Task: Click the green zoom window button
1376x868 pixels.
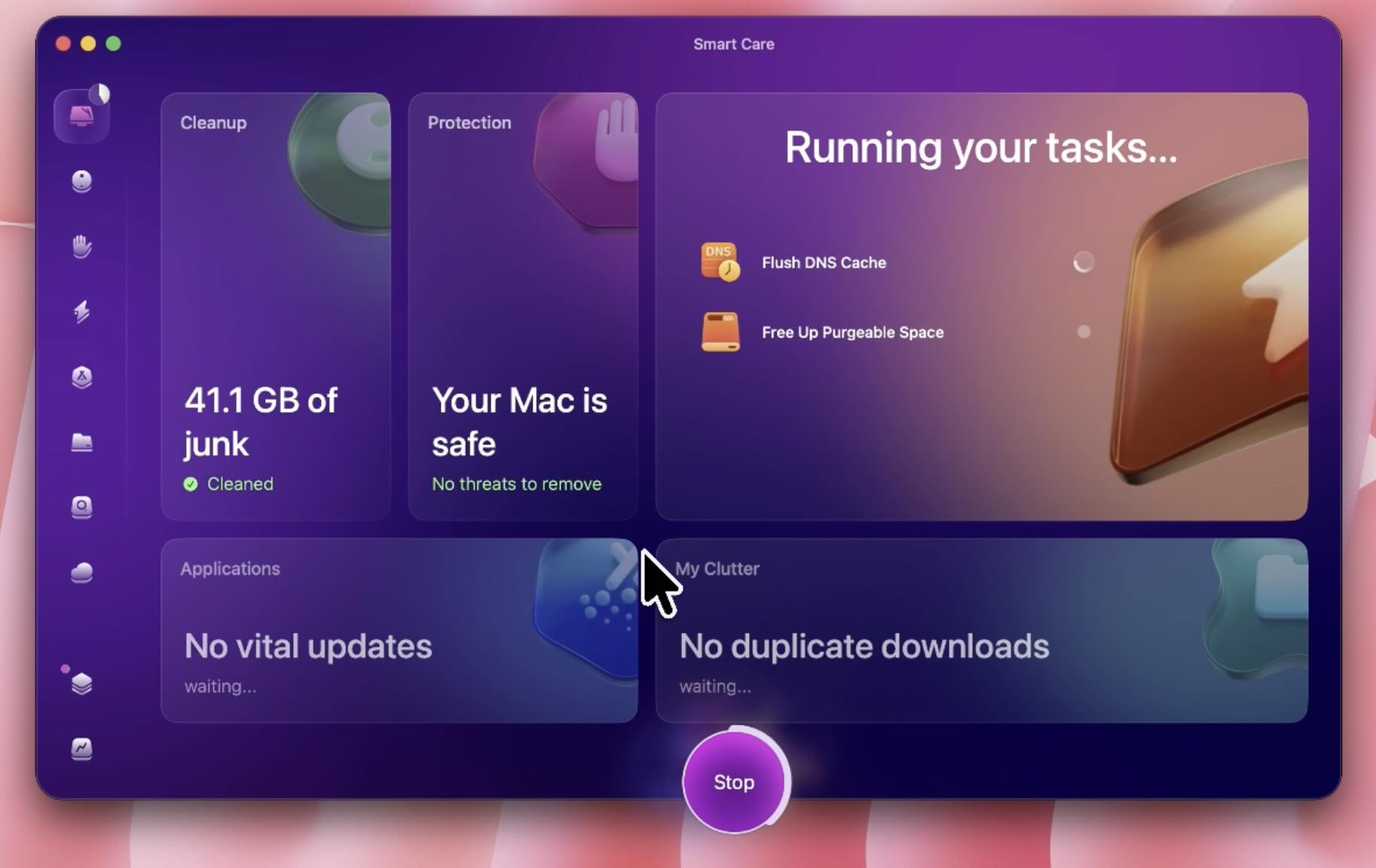Action: (113, 44)
